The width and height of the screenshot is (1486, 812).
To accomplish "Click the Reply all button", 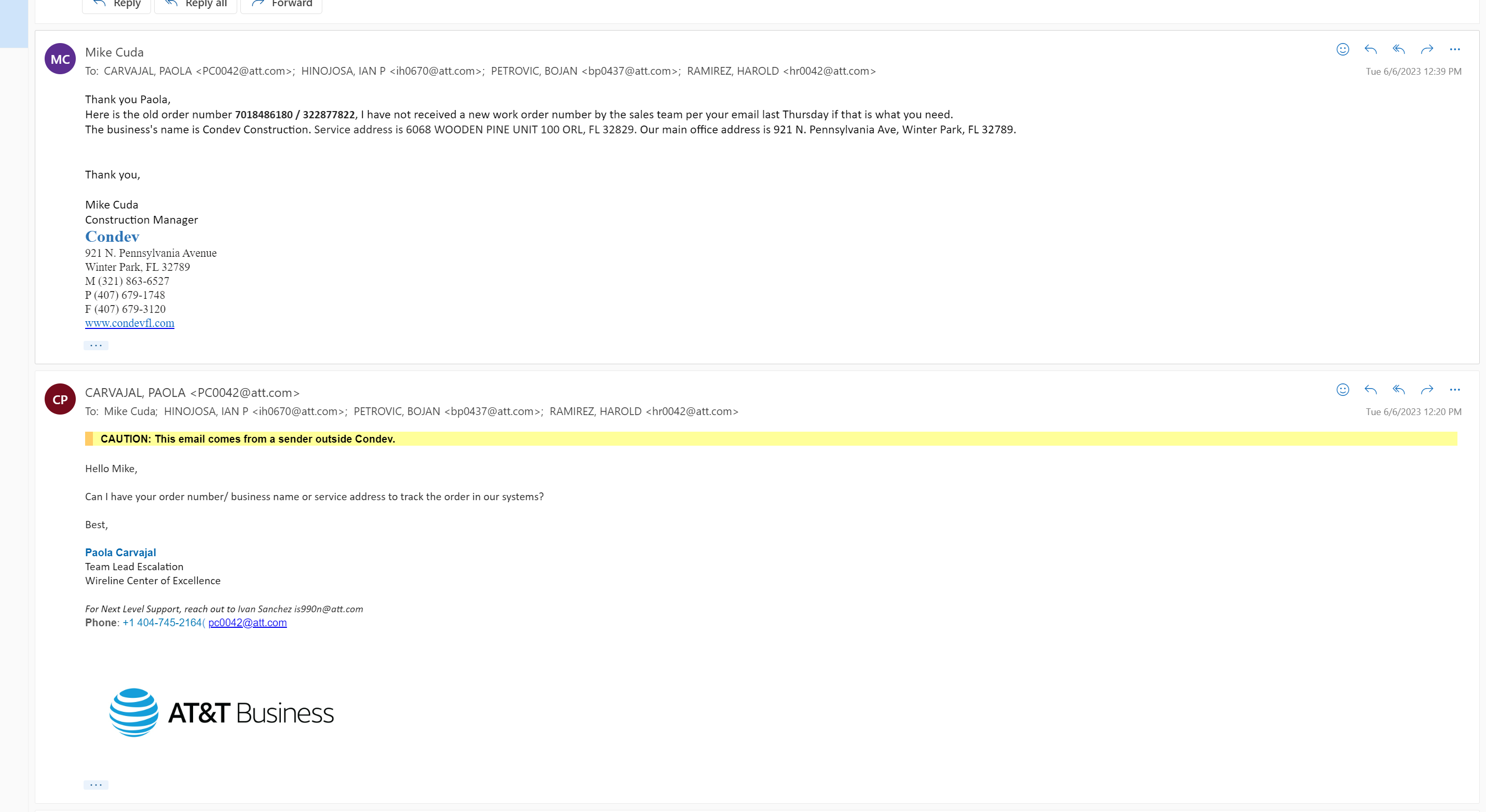I will point(196,4).
